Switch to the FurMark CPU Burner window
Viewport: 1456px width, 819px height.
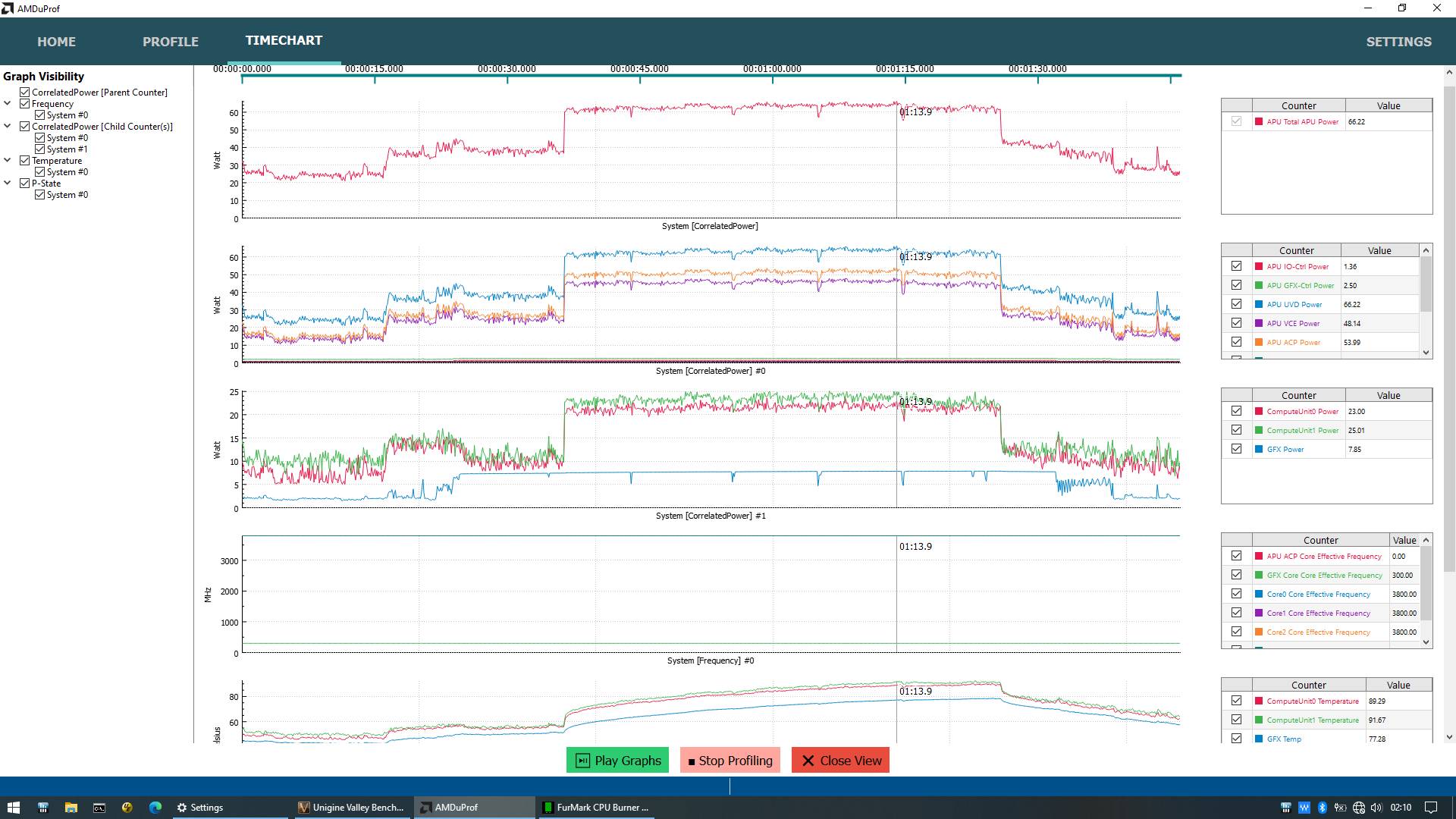tap(596, 808)
